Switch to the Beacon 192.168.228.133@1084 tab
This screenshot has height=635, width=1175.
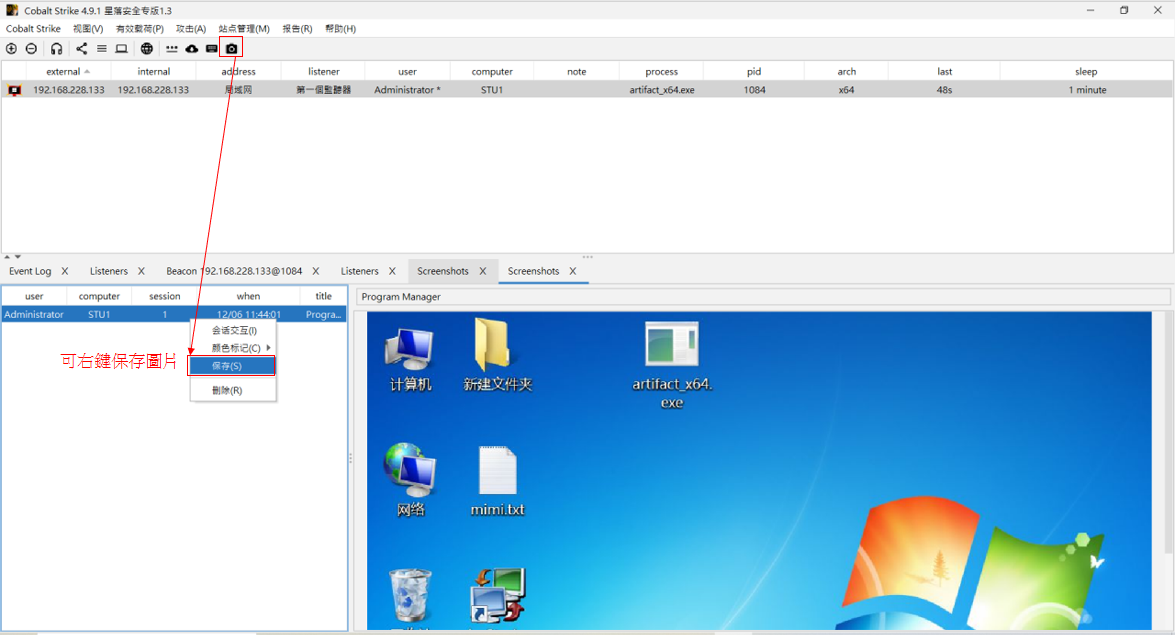click(234, 271)
